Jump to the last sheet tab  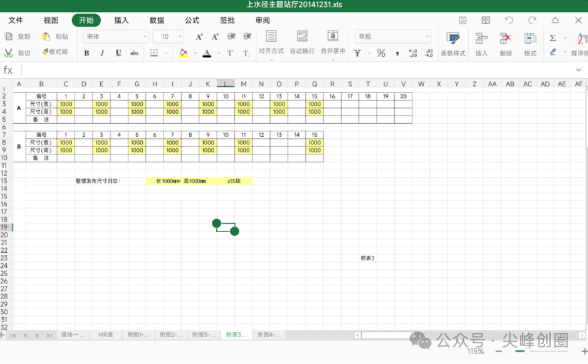[x=49, y=335]
